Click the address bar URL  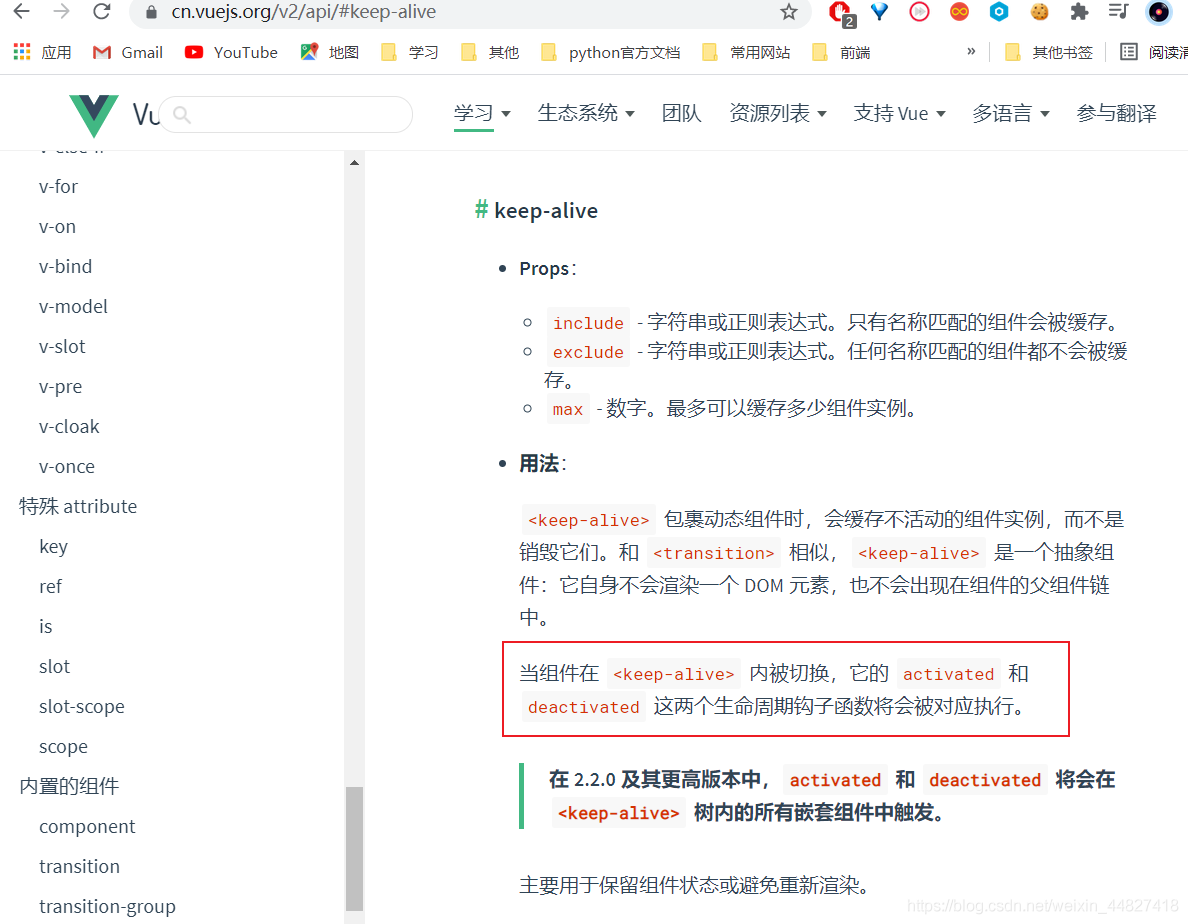point(304,12)
